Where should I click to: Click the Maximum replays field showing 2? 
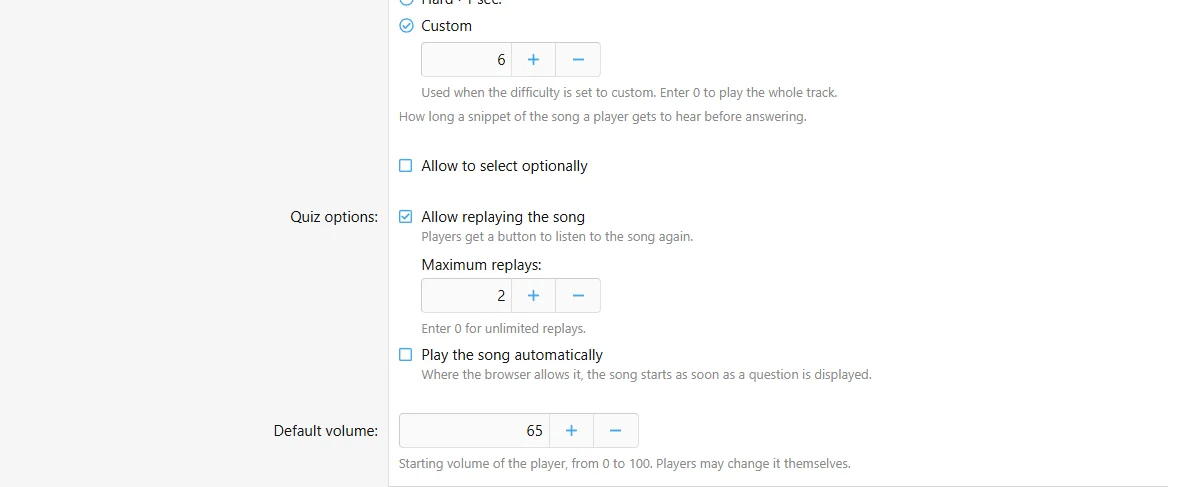coord(467,295)
